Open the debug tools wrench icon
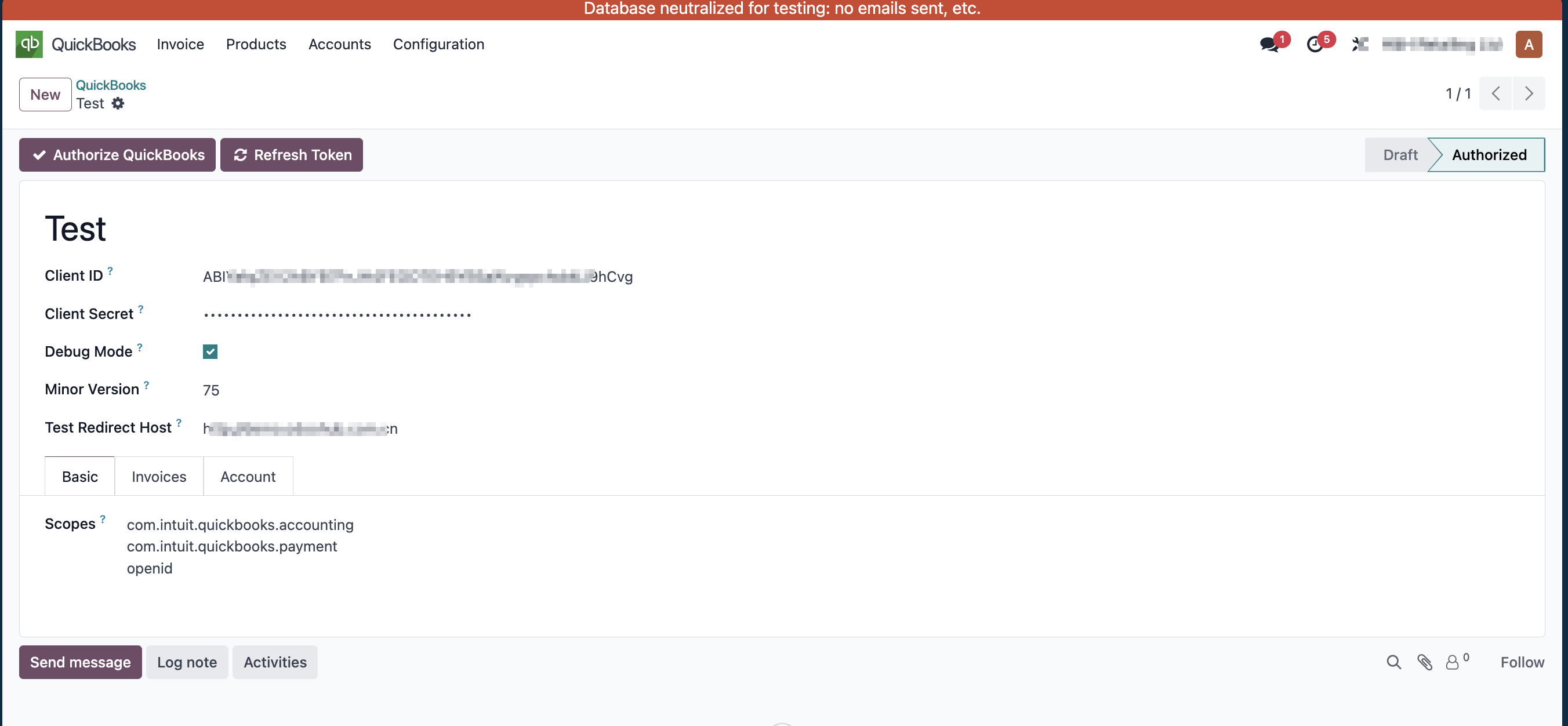The height and width of the screenshot is (726, 1568). pos(1360,45)
